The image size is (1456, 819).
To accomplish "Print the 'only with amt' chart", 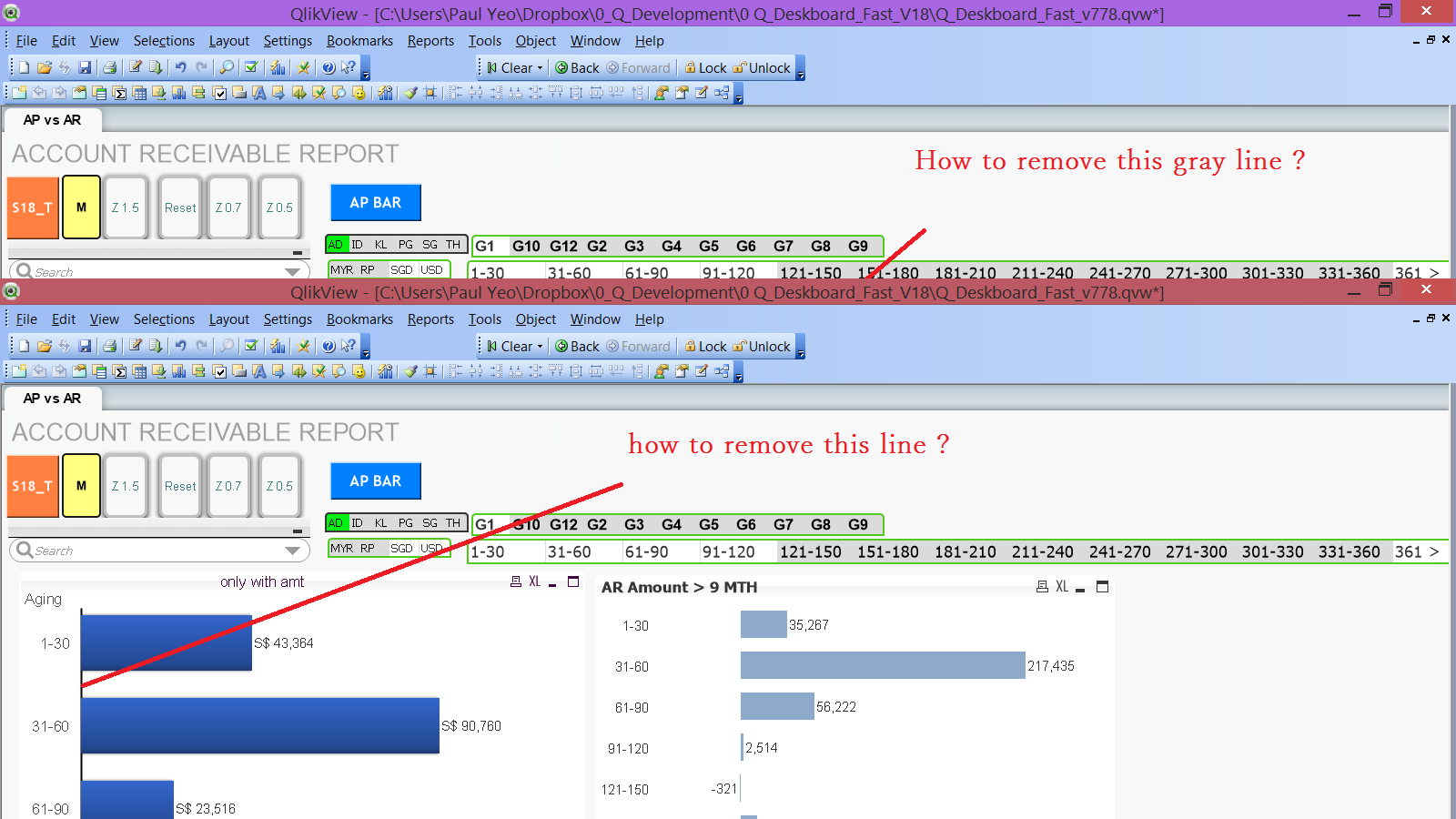I will pos(516,581).
